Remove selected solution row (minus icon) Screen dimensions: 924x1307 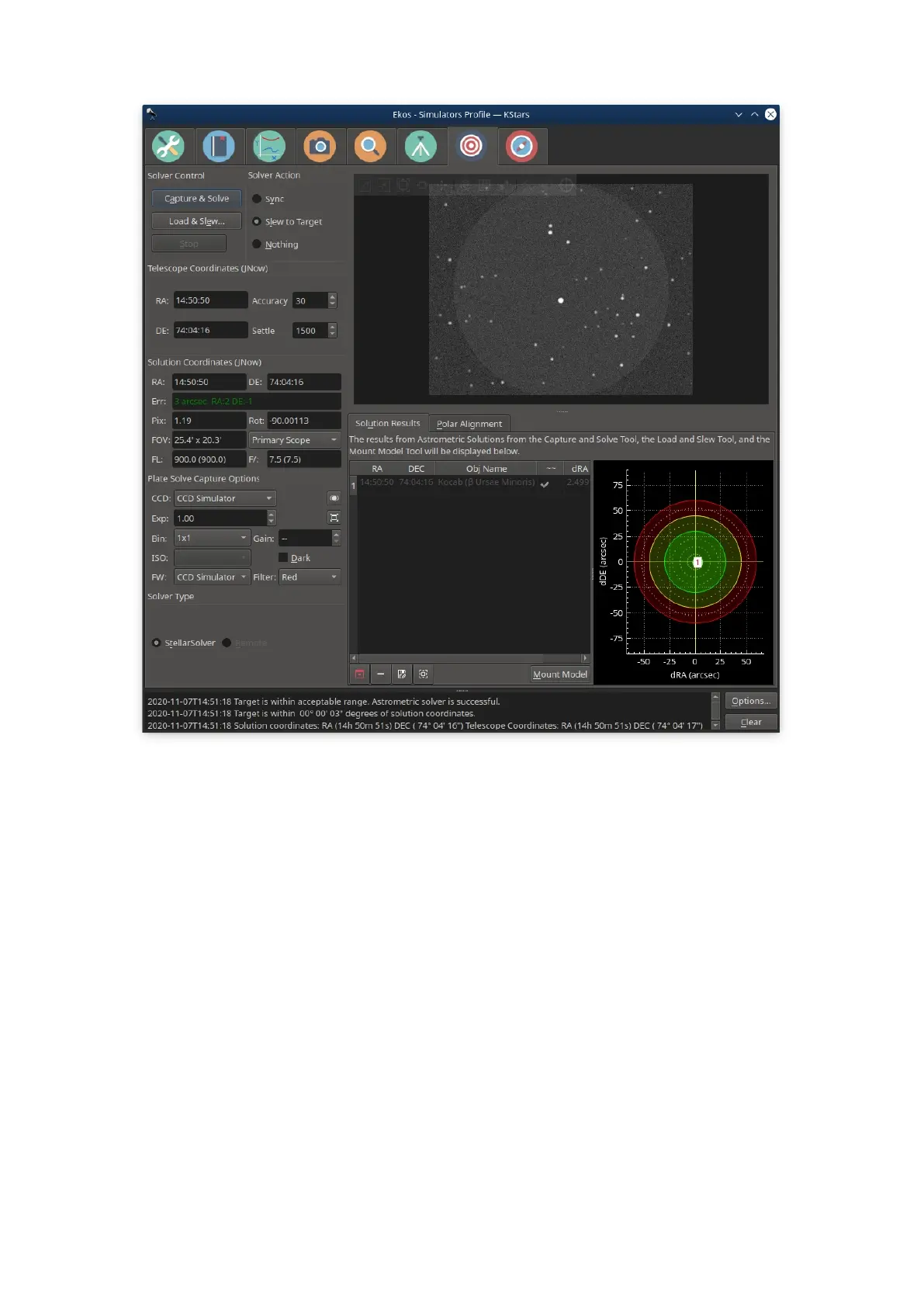point(381,674)
